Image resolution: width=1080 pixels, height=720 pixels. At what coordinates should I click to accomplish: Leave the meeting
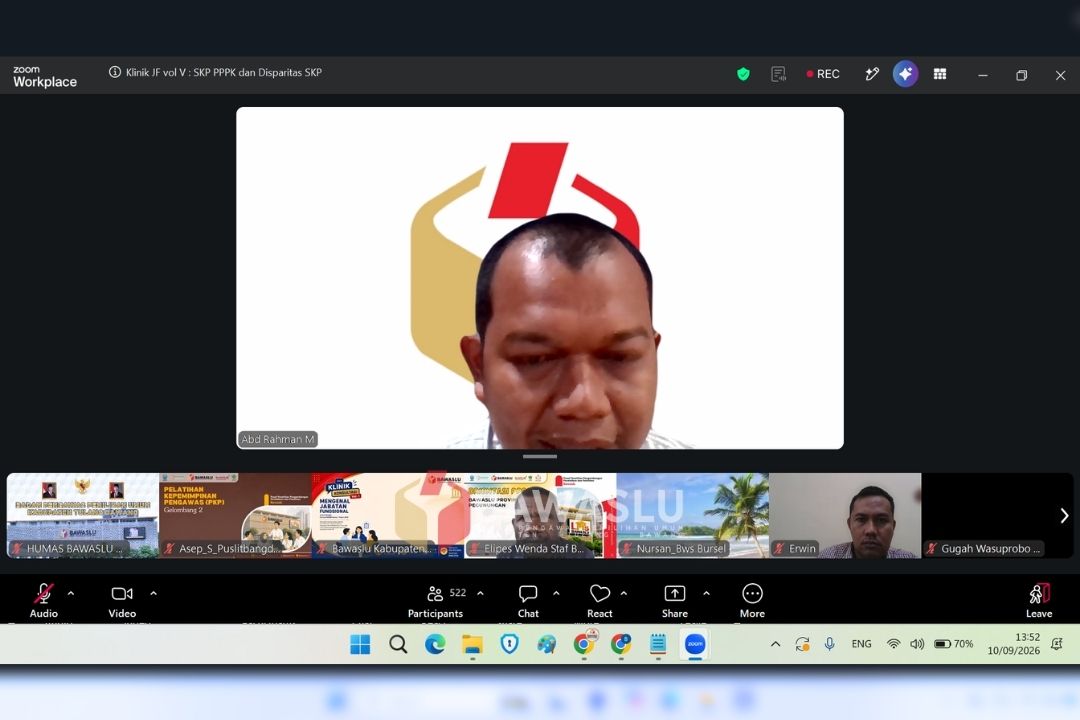click(x=1039, y=600)
